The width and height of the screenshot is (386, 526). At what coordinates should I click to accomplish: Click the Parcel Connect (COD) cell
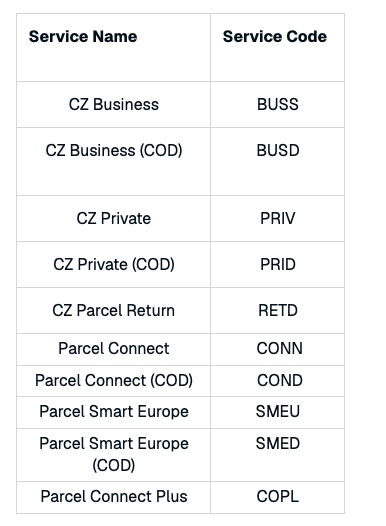114,381
